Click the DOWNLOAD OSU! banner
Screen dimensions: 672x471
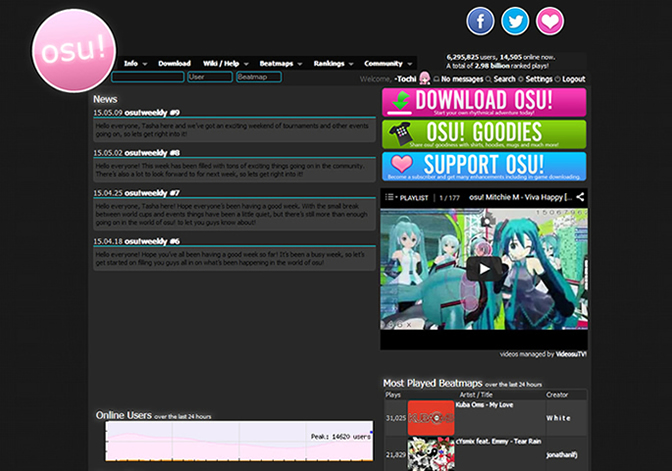pyautogui.click(x=484, y=102)
